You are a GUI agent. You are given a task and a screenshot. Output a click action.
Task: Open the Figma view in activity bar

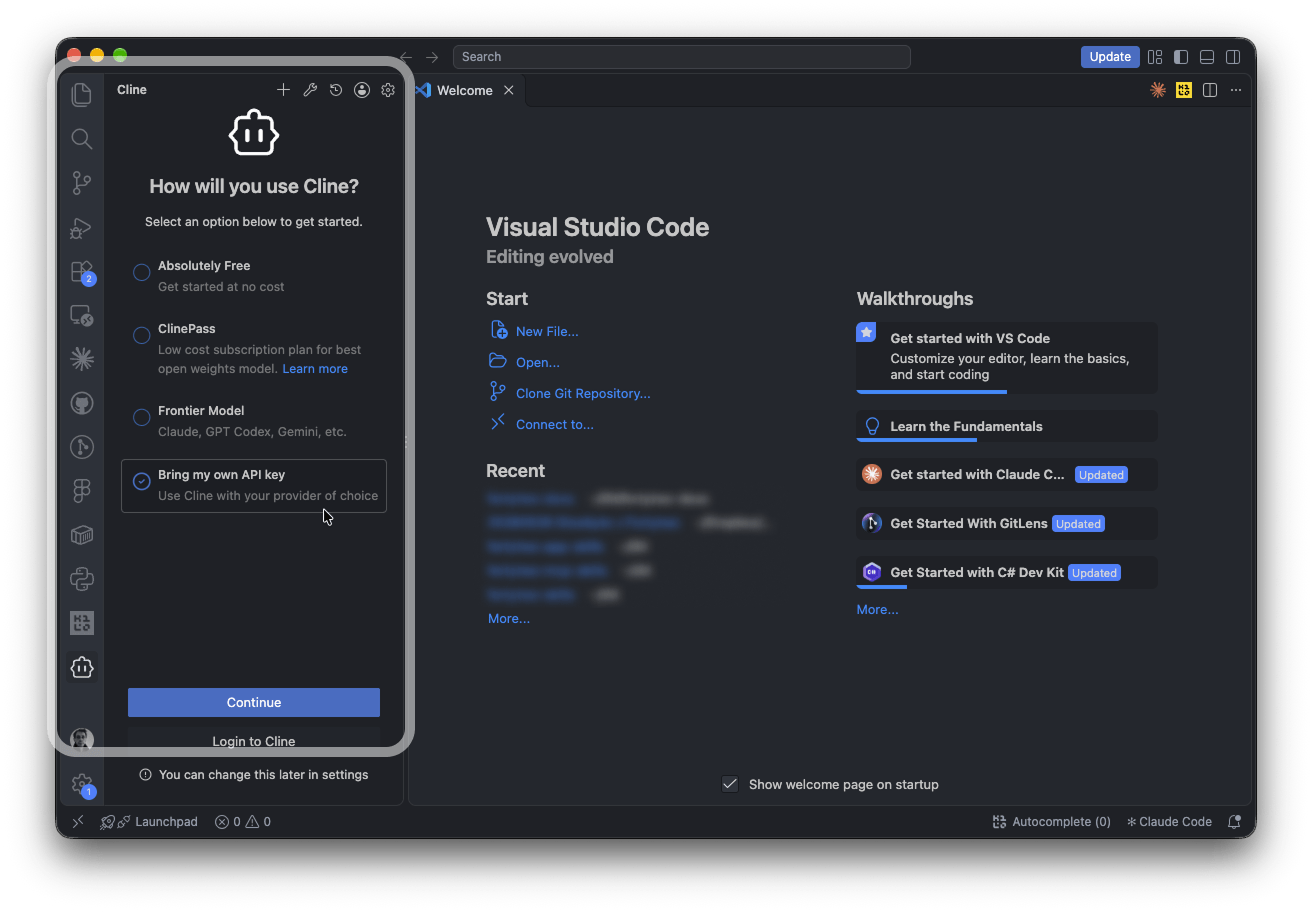click(x=82, y=491)
